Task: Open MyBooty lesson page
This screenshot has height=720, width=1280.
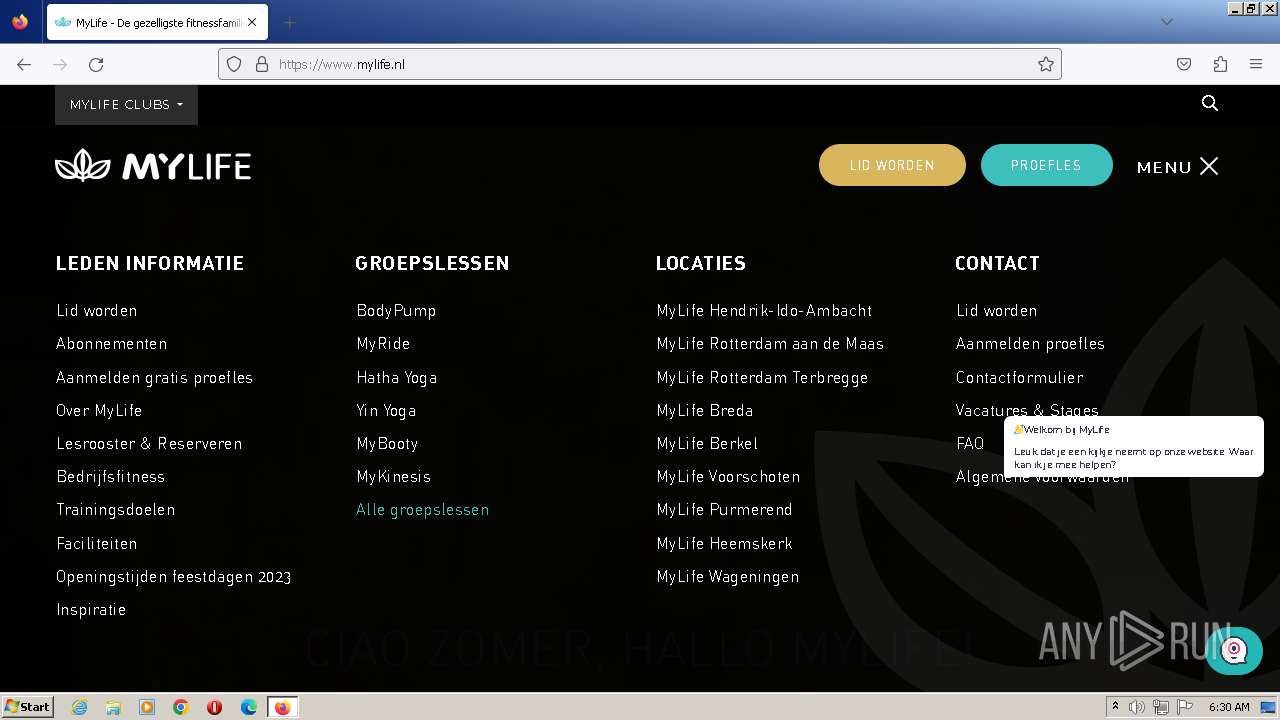Action: 387,444
